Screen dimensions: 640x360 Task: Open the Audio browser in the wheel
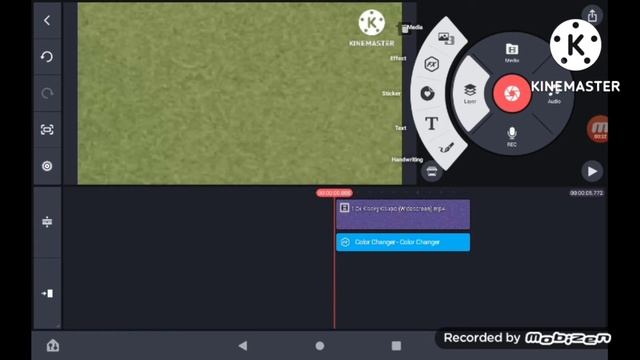point(554,96)
